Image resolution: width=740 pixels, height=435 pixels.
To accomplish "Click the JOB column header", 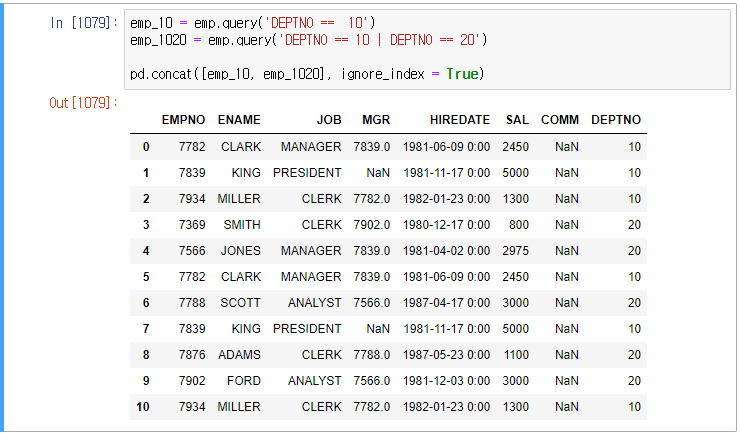I will 329,120.
